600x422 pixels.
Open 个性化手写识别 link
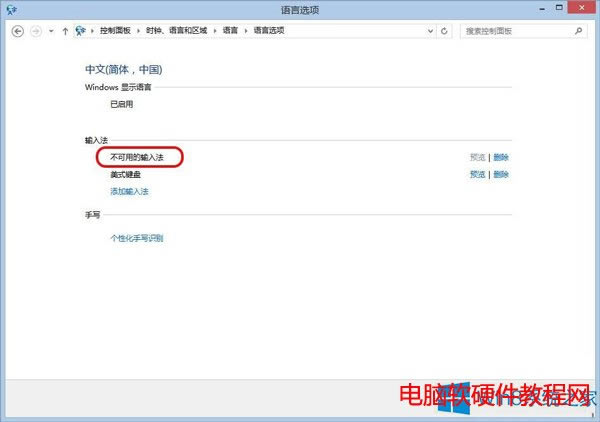point(137,238)
